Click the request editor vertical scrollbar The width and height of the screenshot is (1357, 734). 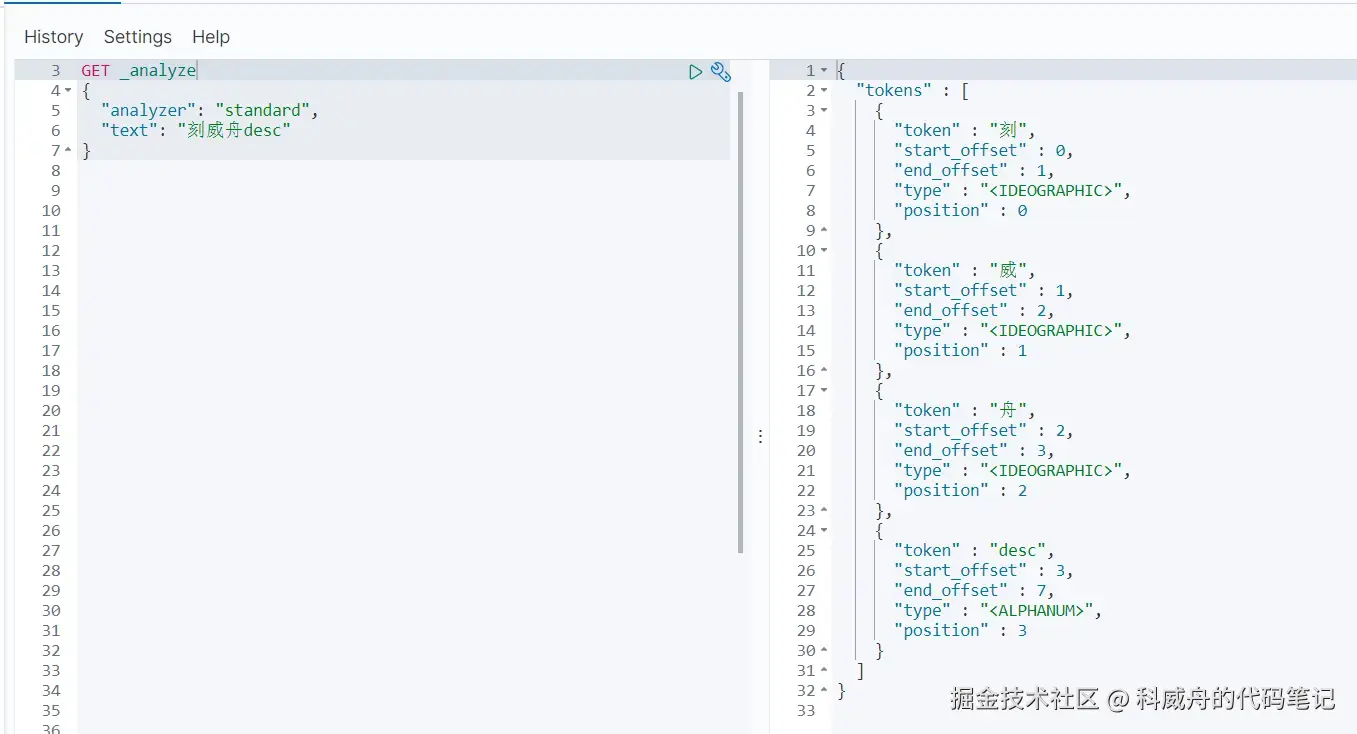tap(740, 320)
